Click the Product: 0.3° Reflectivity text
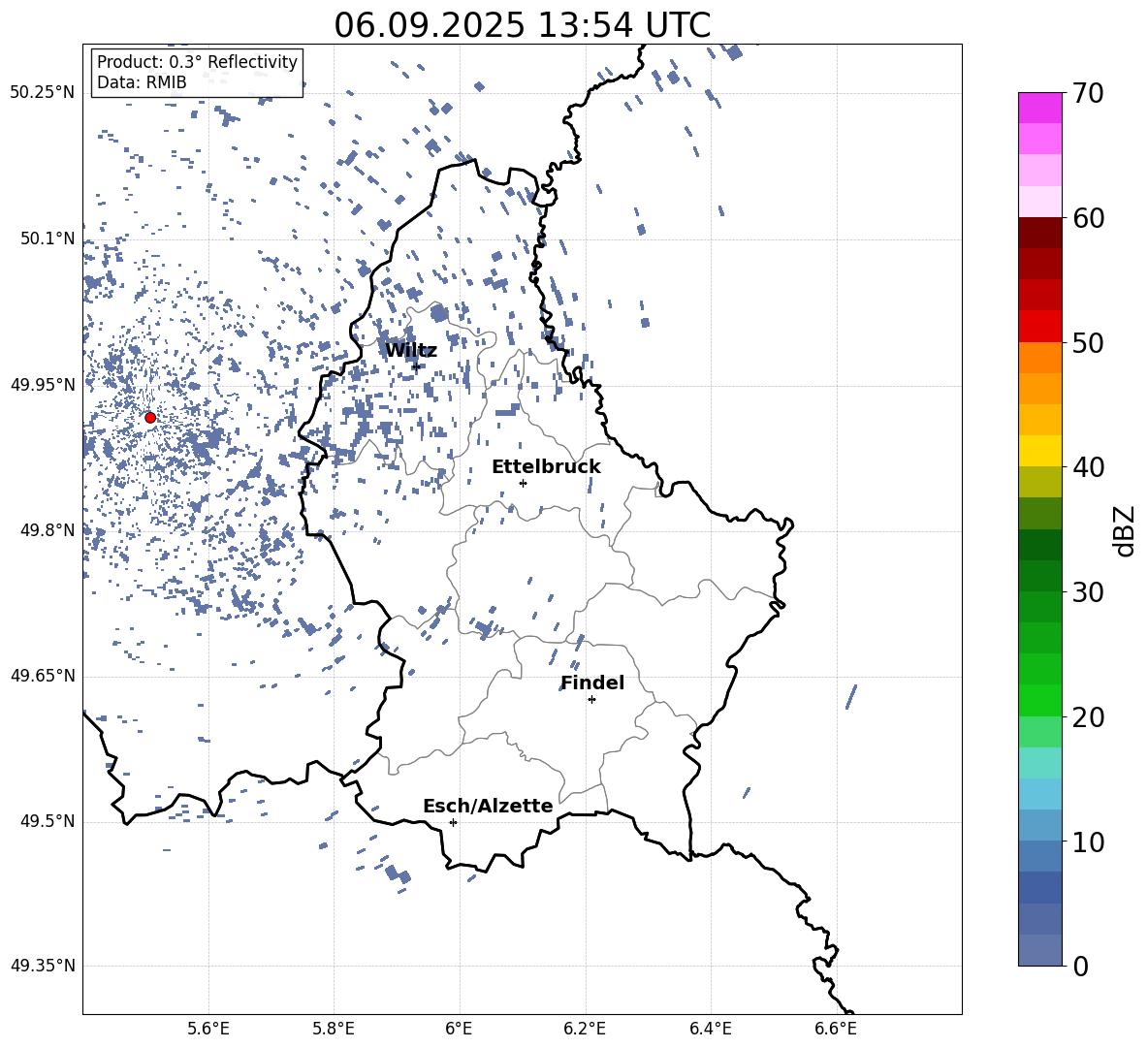This screenshot has width=1148, height=1048. [197, 62]
